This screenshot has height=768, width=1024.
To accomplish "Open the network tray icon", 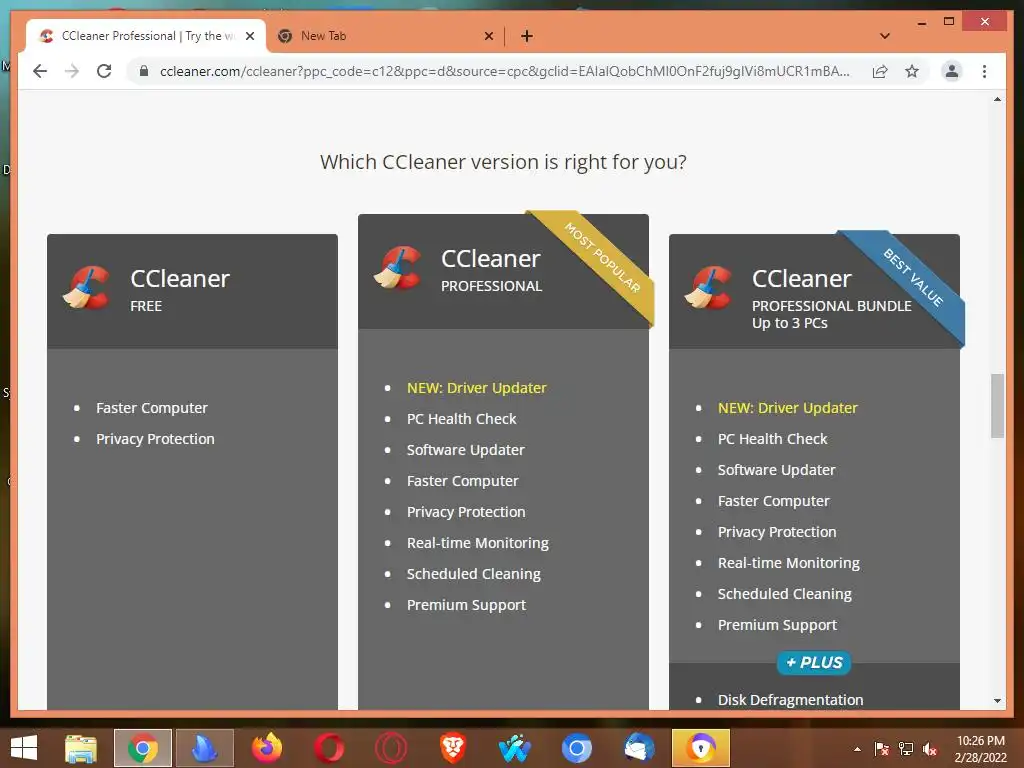I will tap(906, 749).
